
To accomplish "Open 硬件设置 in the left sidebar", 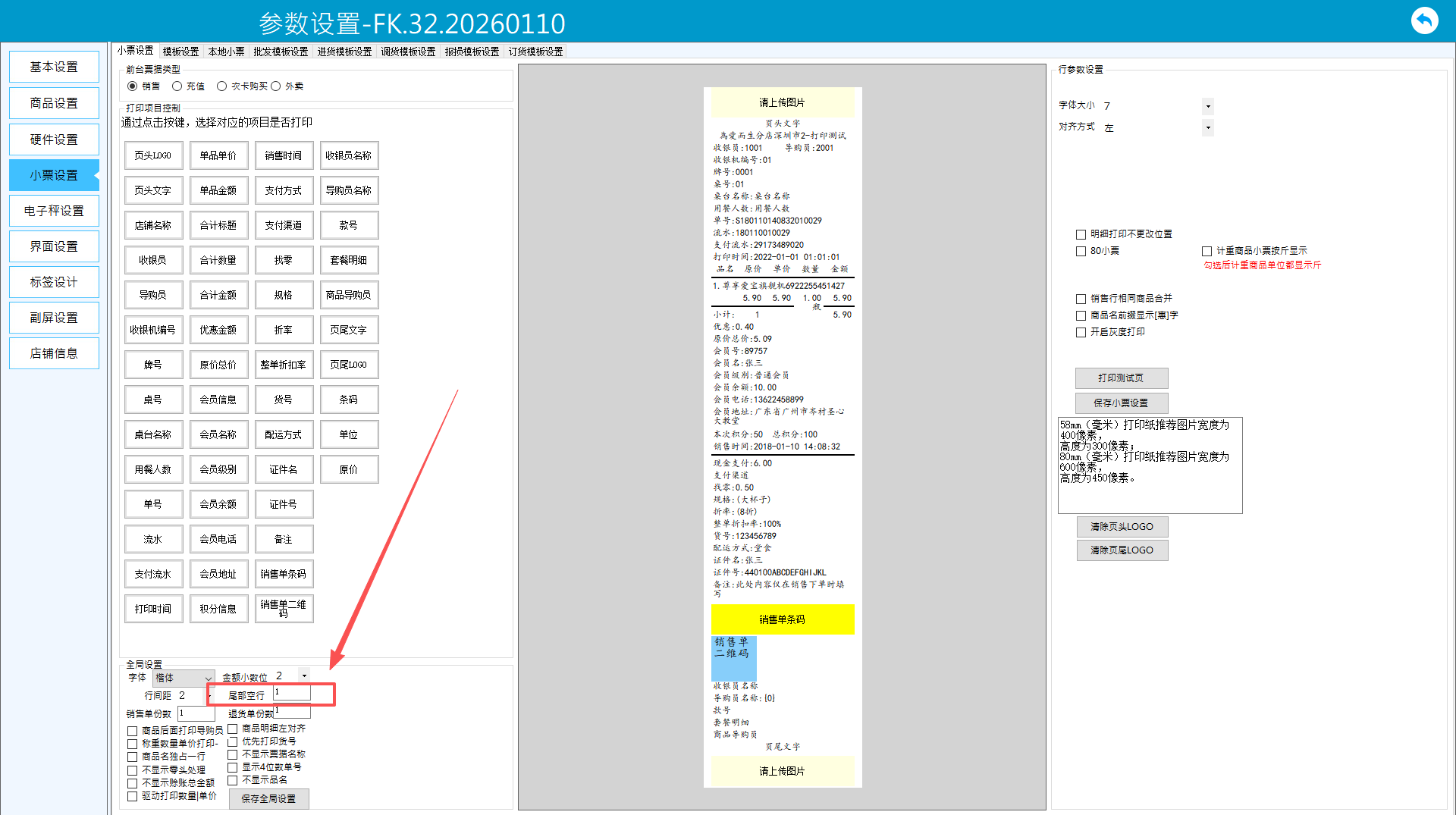I will 54,139.
